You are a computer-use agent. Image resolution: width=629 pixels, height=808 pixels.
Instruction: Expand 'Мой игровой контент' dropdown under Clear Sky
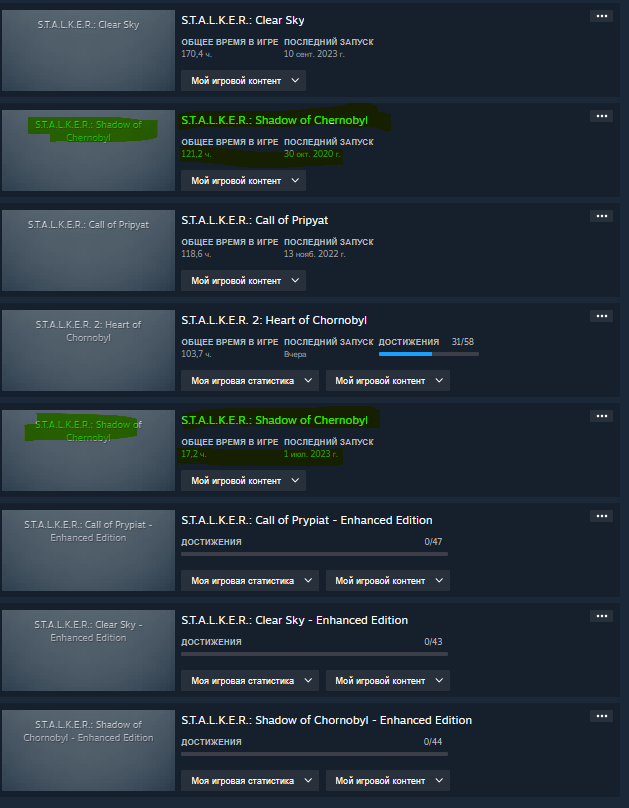243,81
